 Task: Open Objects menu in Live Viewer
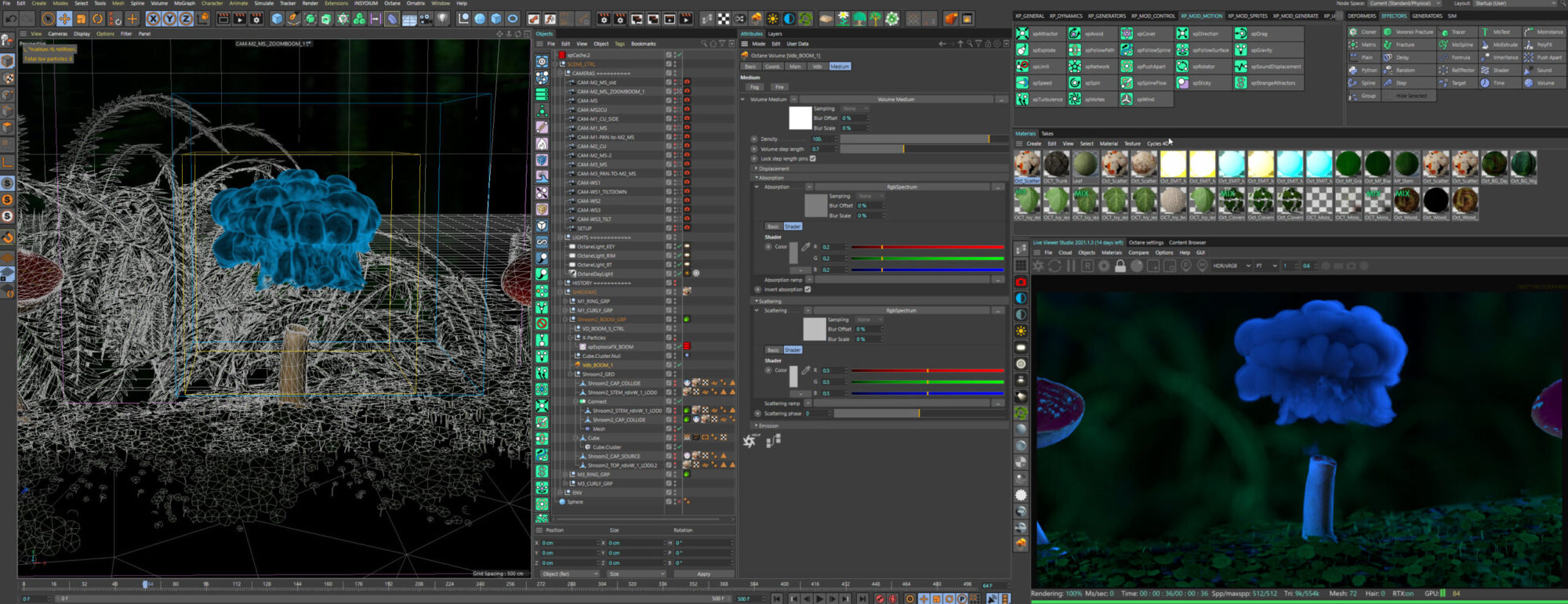[1087, 252]
